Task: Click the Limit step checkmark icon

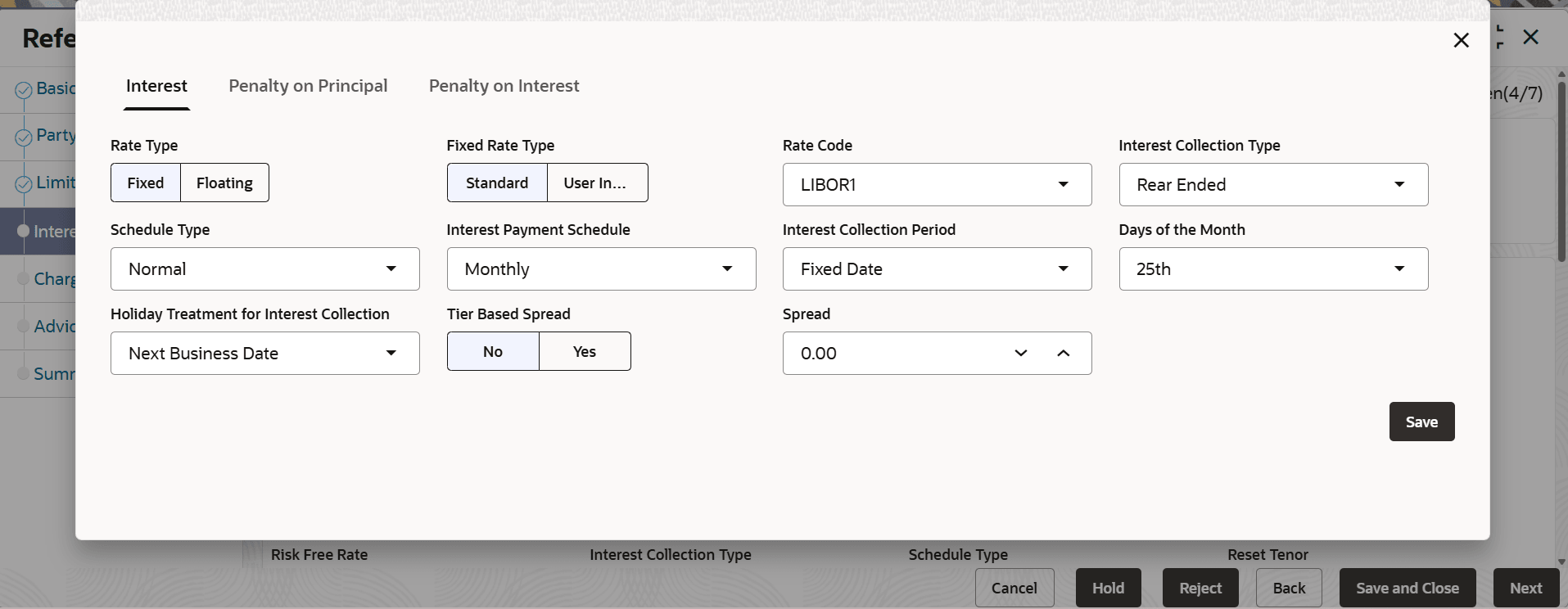Action: (x=24, y=184)
